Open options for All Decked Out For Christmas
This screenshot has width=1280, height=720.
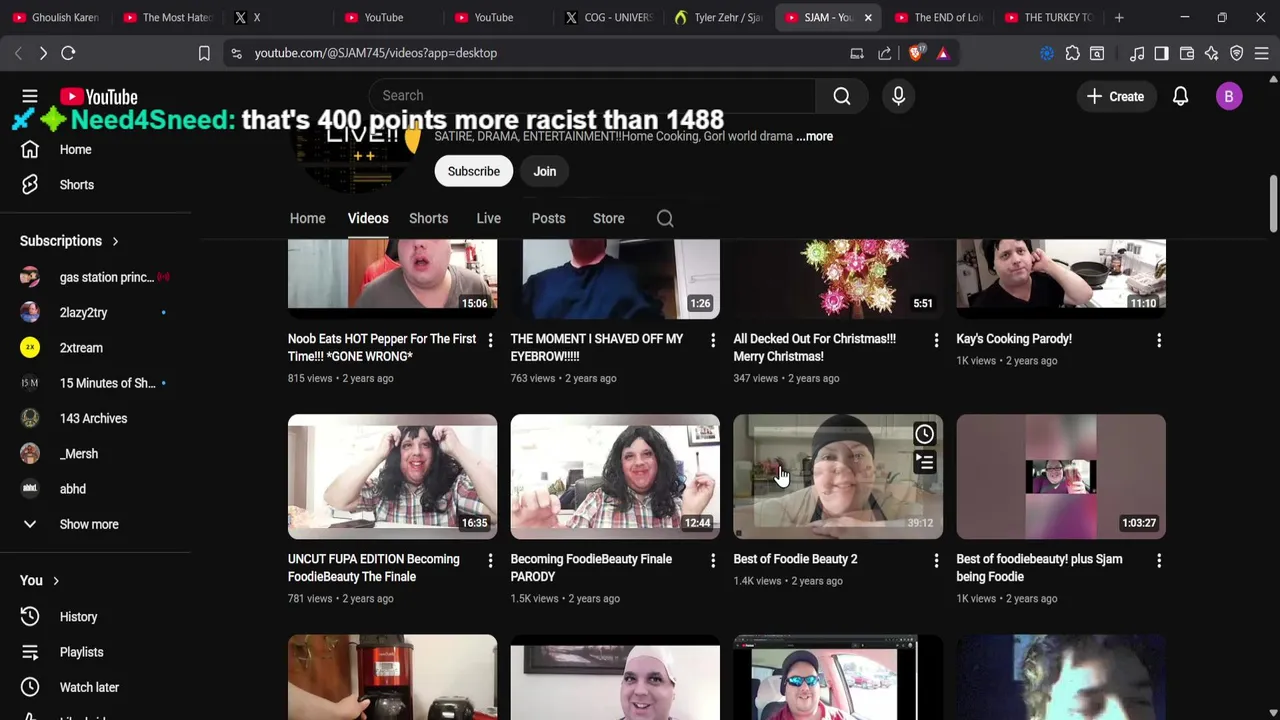[x=936, y=341]
